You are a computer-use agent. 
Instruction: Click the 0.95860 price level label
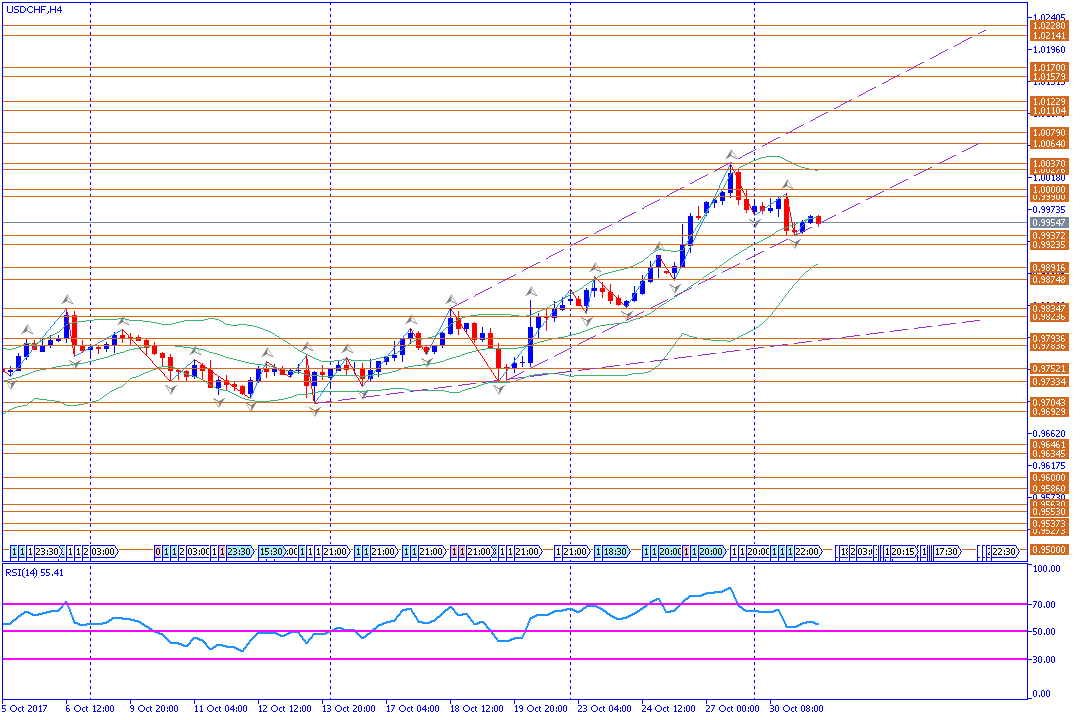pyautogui.click(x=1049, y=488)
